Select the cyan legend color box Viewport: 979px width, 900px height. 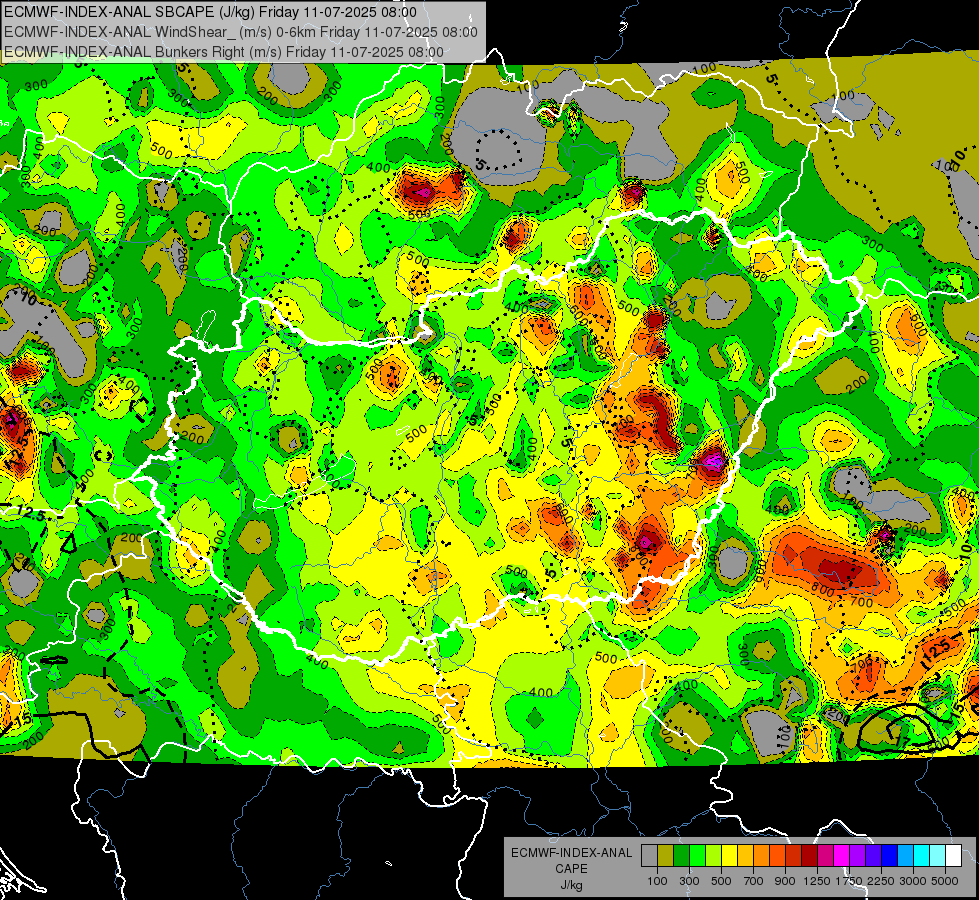(922, 856)
